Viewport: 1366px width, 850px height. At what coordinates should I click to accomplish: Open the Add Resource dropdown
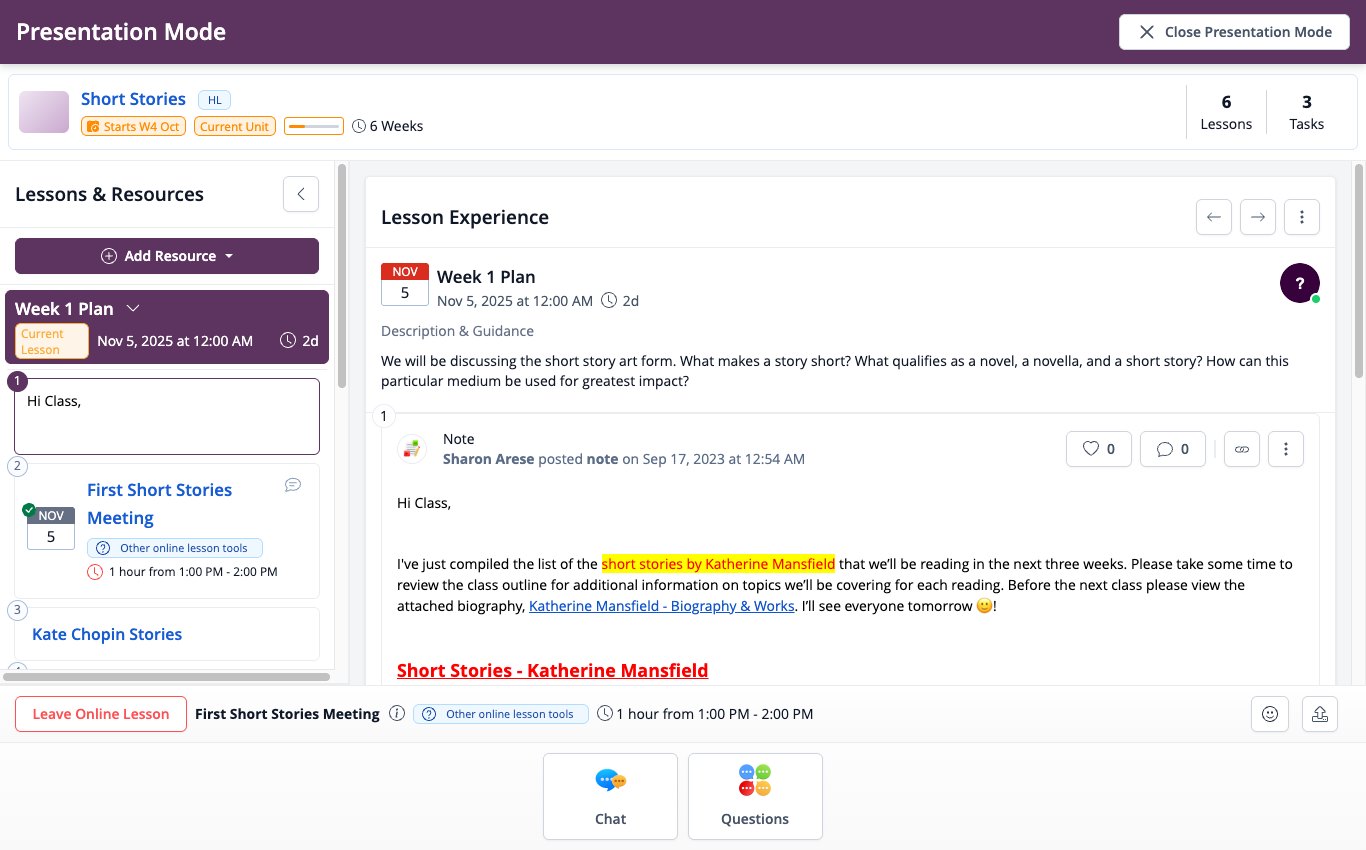point(167,256)
